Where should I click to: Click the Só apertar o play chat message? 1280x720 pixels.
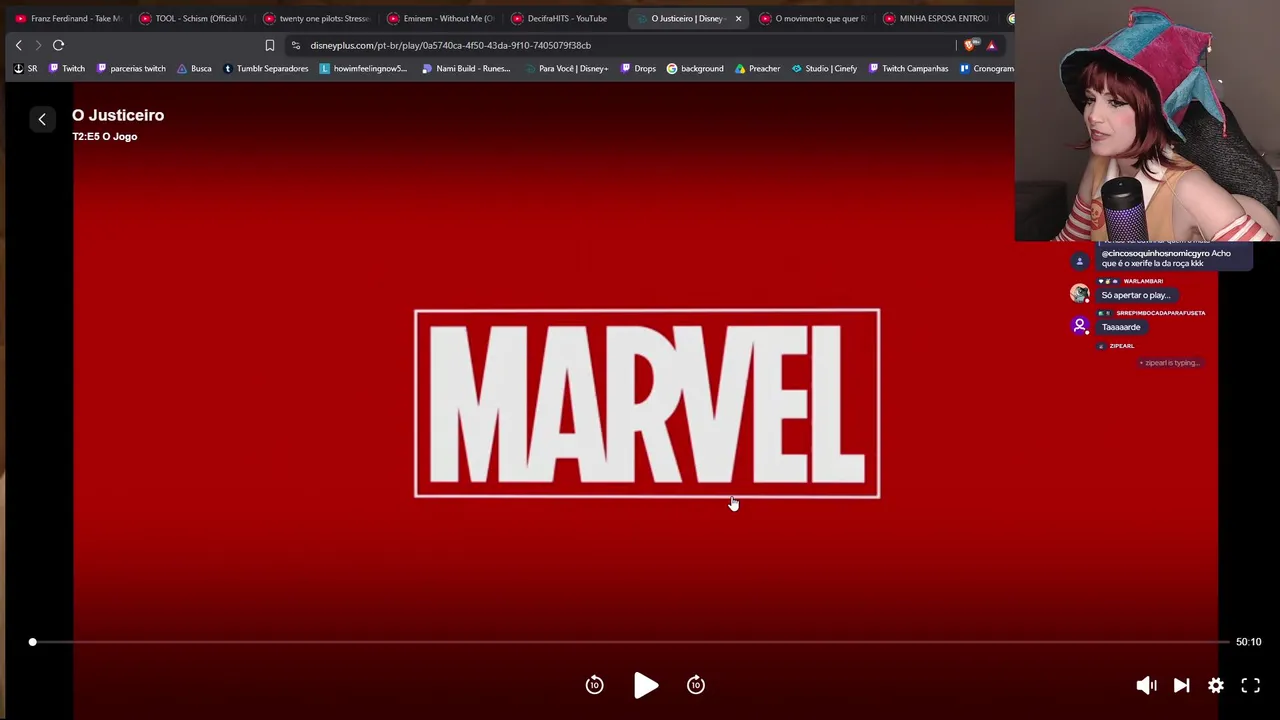[x=1135, y=295]
